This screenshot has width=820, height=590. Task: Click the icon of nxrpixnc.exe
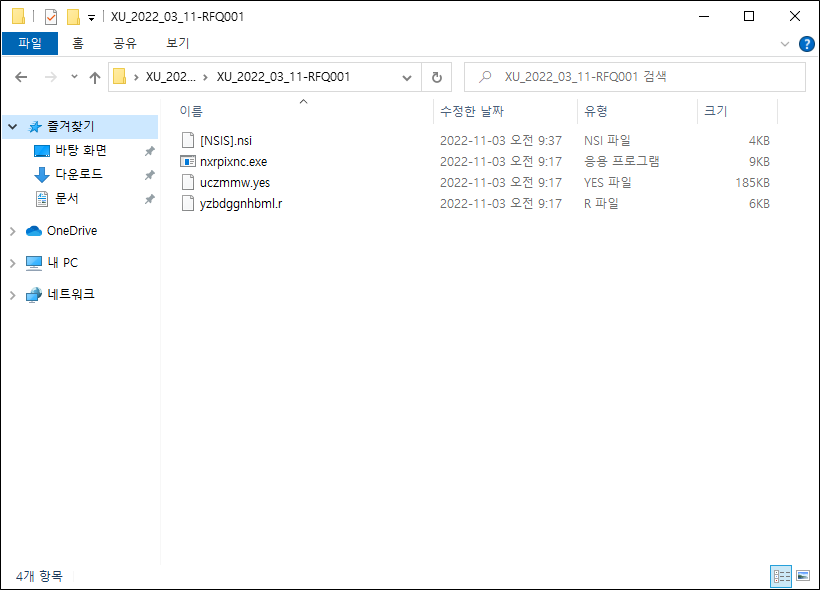click(188, 162)
